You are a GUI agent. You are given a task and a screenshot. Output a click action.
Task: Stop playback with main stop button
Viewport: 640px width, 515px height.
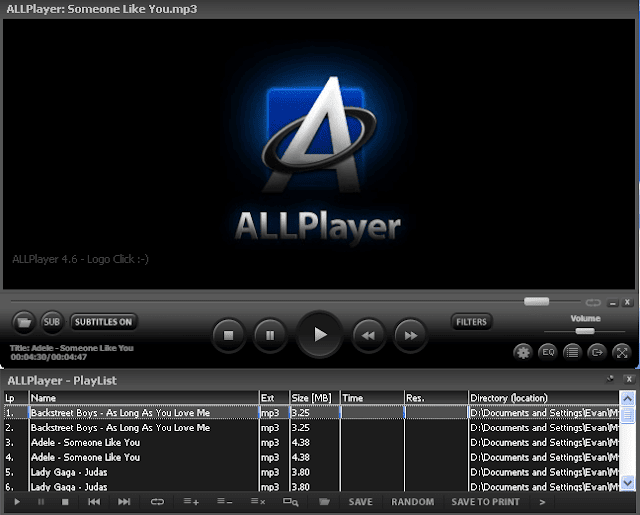click(x=229, y=335)
